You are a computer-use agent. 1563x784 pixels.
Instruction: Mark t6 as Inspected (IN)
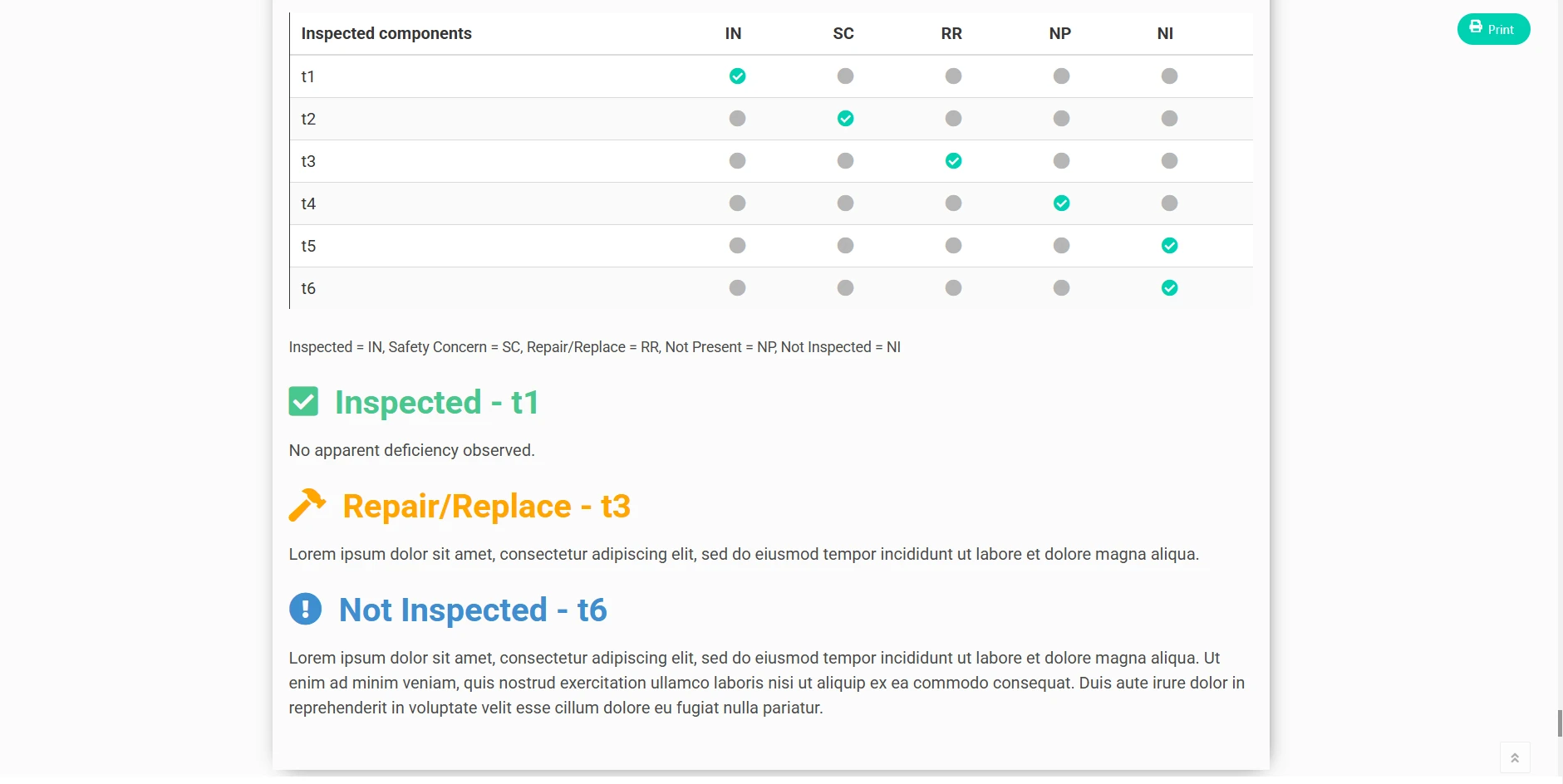tap(737, 288)
